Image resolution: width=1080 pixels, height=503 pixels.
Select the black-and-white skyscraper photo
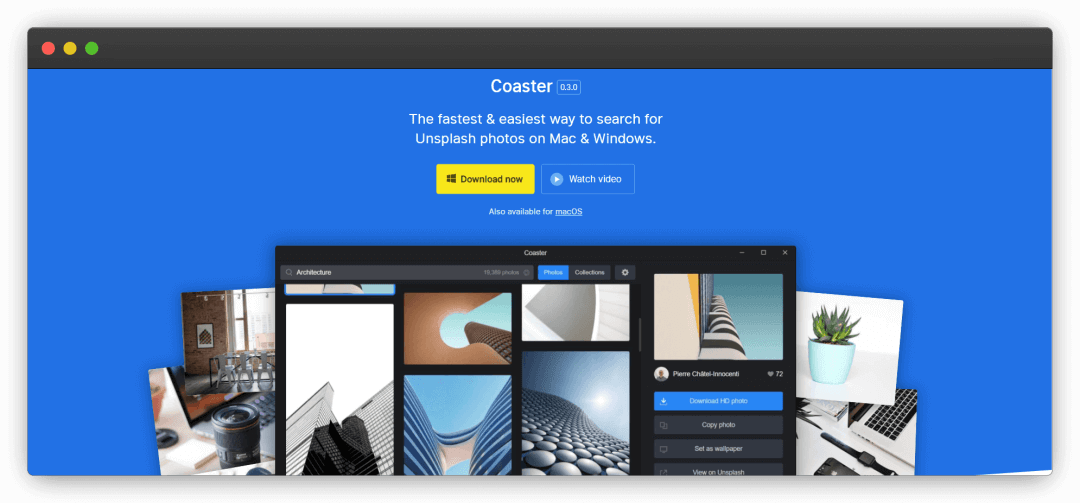340,389
